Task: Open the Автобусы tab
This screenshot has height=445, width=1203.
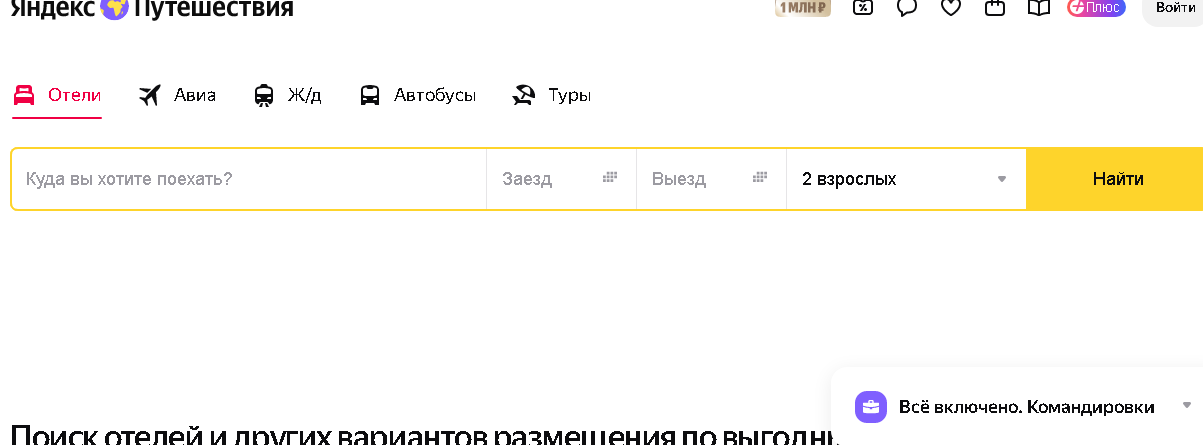Action: pos(417,96)
